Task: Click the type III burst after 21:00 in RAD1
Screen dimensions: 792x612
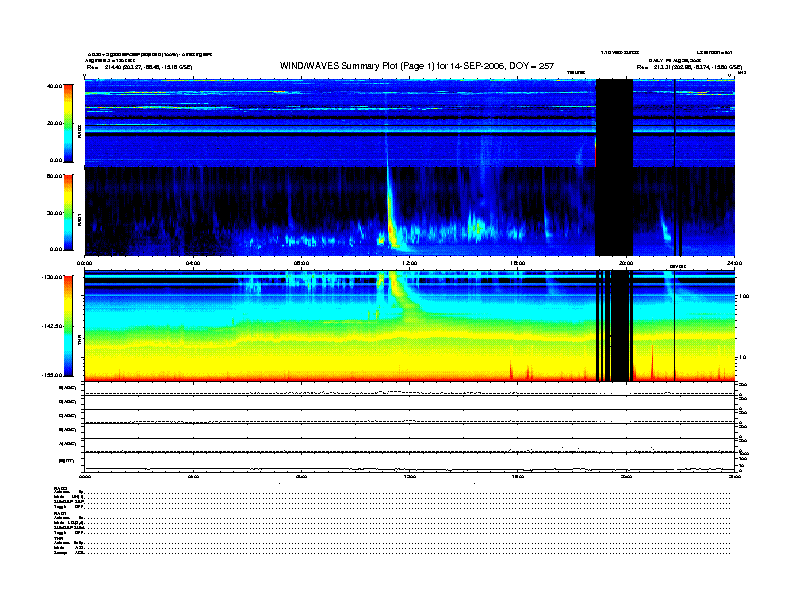Action: (x=666, y=226)
